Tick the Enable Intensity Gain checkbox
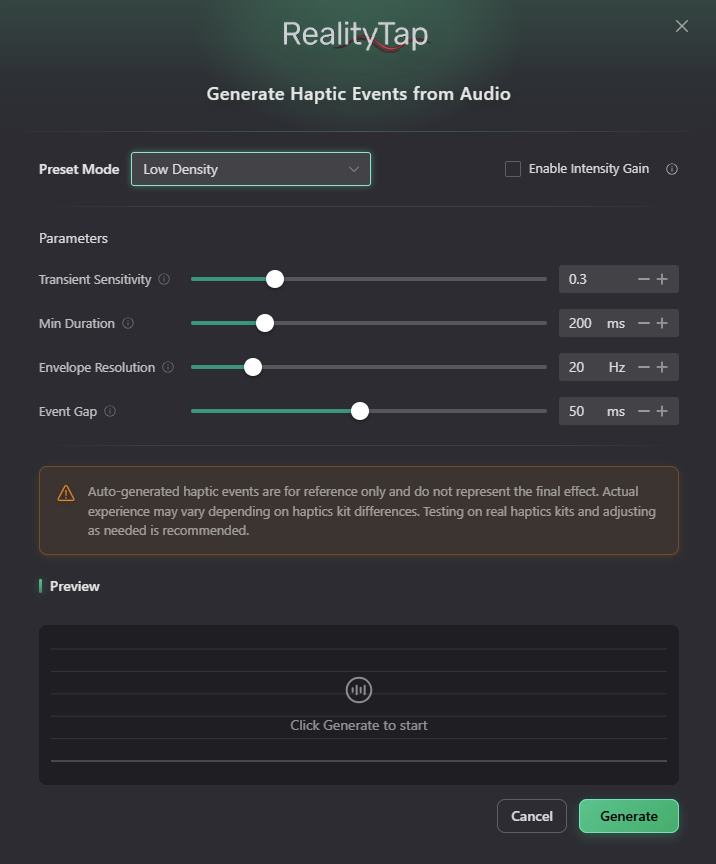716x864 pixels. click(513, 169)
